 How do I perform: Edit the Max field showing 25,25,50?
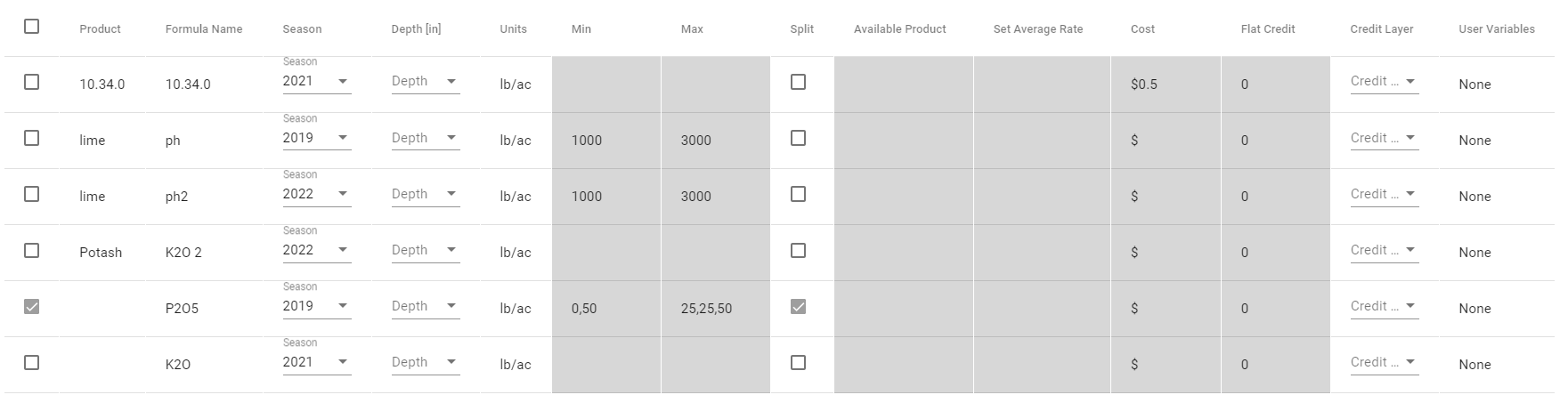pos(715,309)
